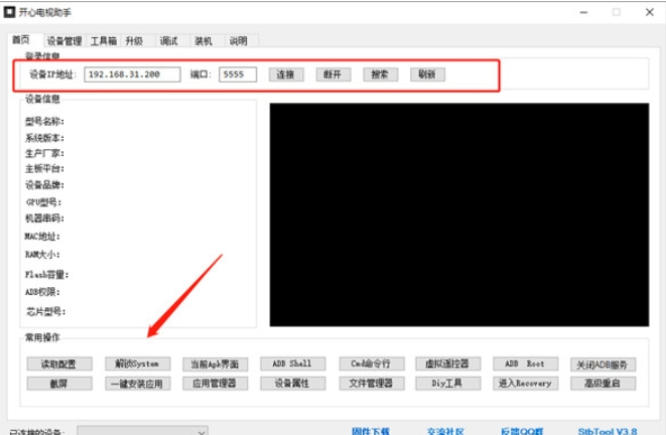Click the 解锁System button
Screen dimensions: 666x435
tap(138, 364)
